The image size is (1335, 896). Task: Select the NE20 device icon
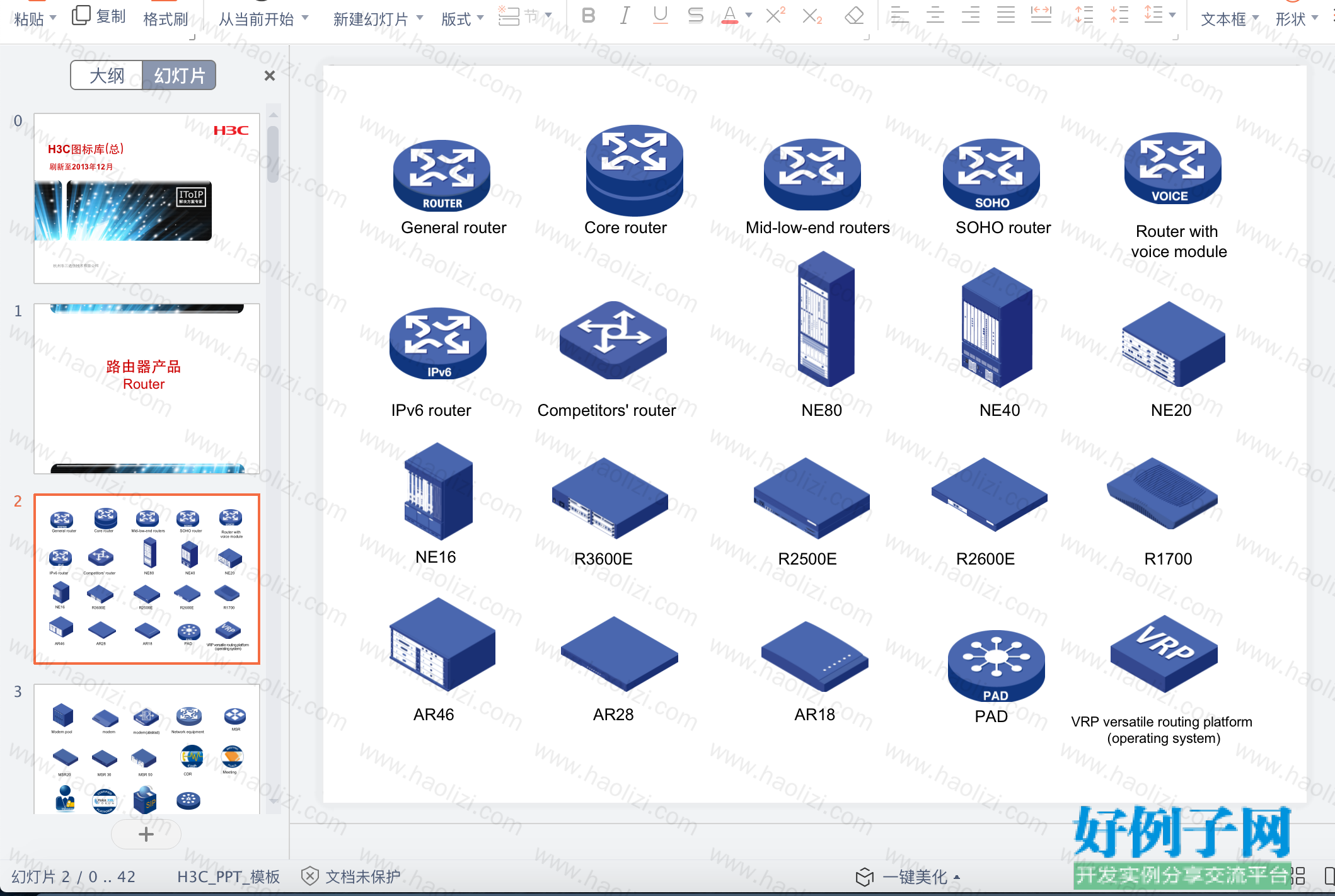click(x=1174, y=344)
